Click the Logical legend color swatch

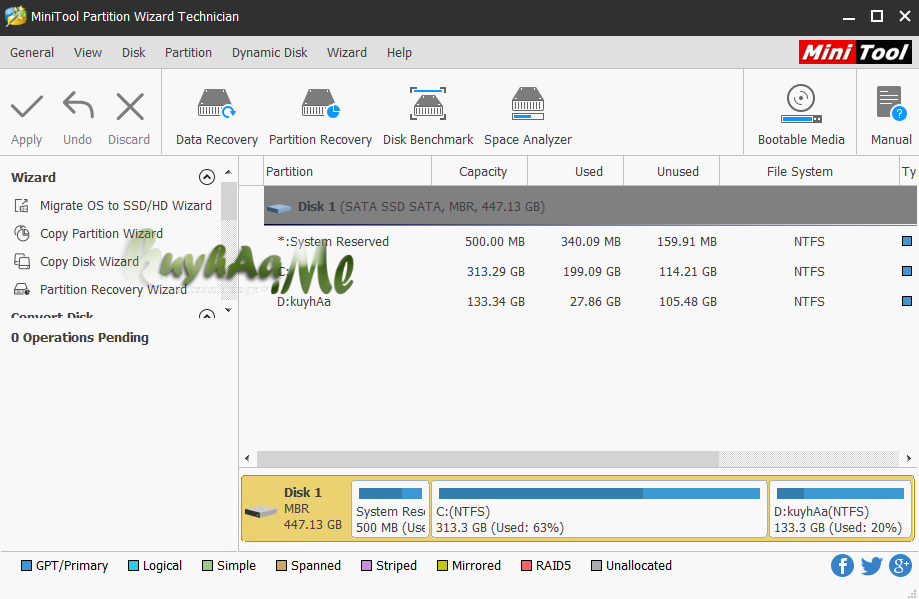click(133, 566)
